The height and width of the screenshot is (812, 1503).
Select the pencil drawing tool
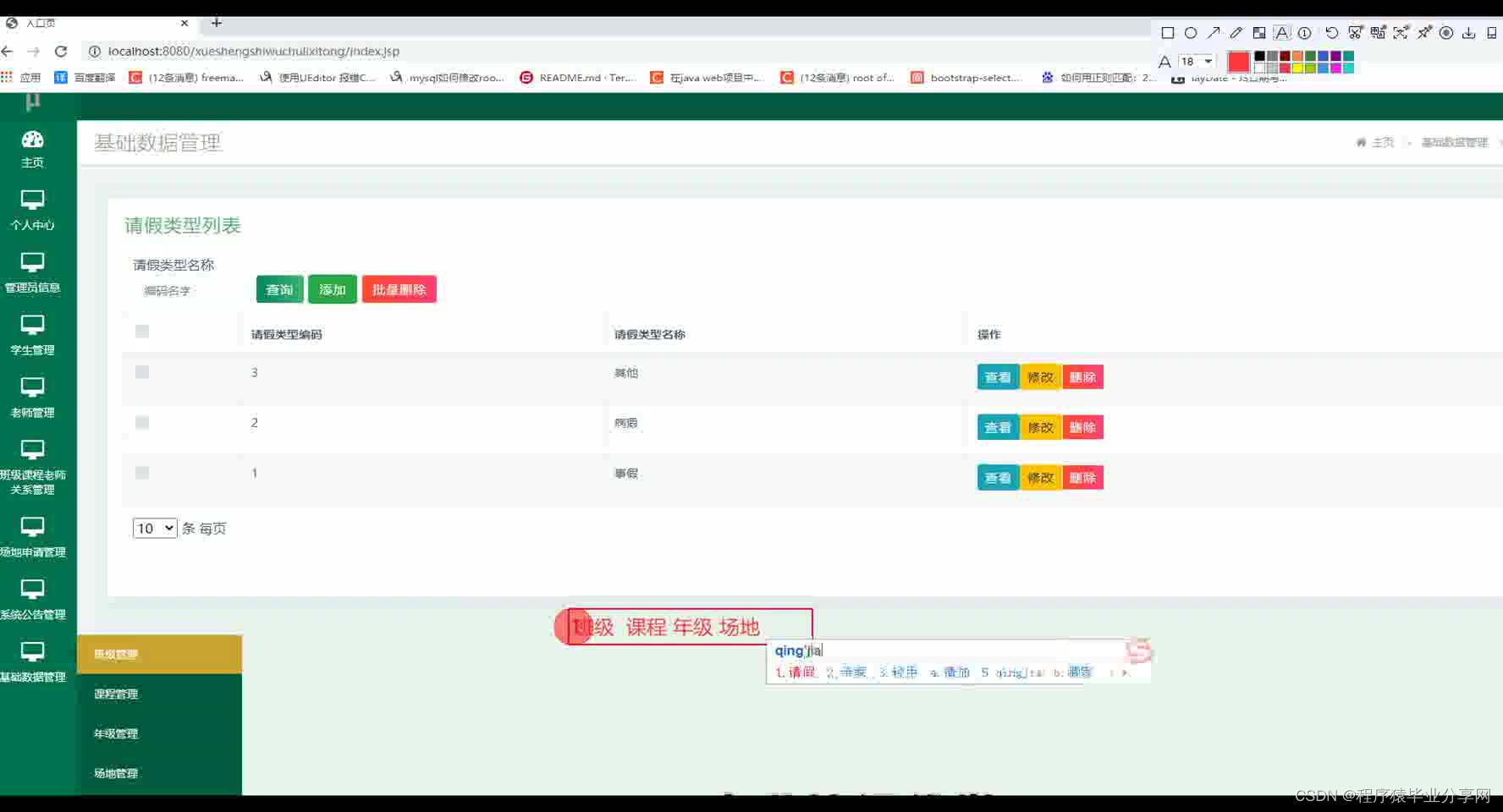(1236, 33)
